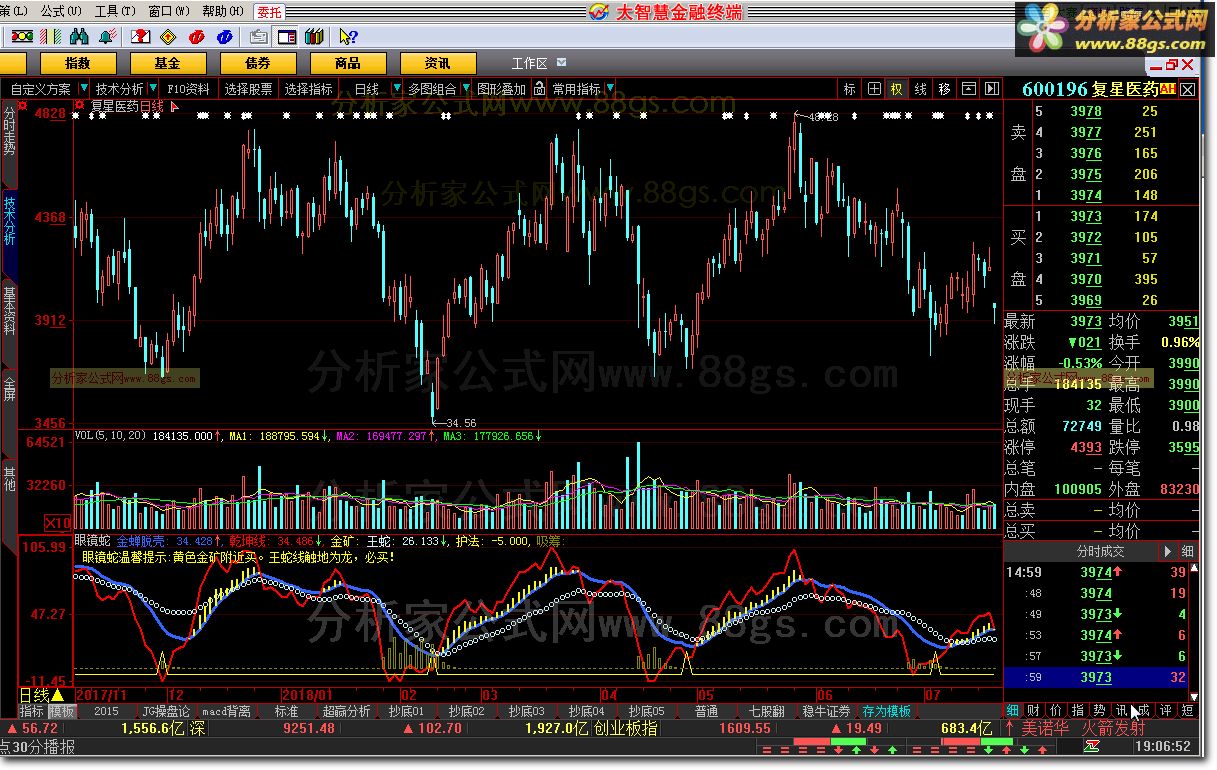Click the red gear icon before 复星医药
The height and width of the screenshot is (770, 1217).
point(80,105)
